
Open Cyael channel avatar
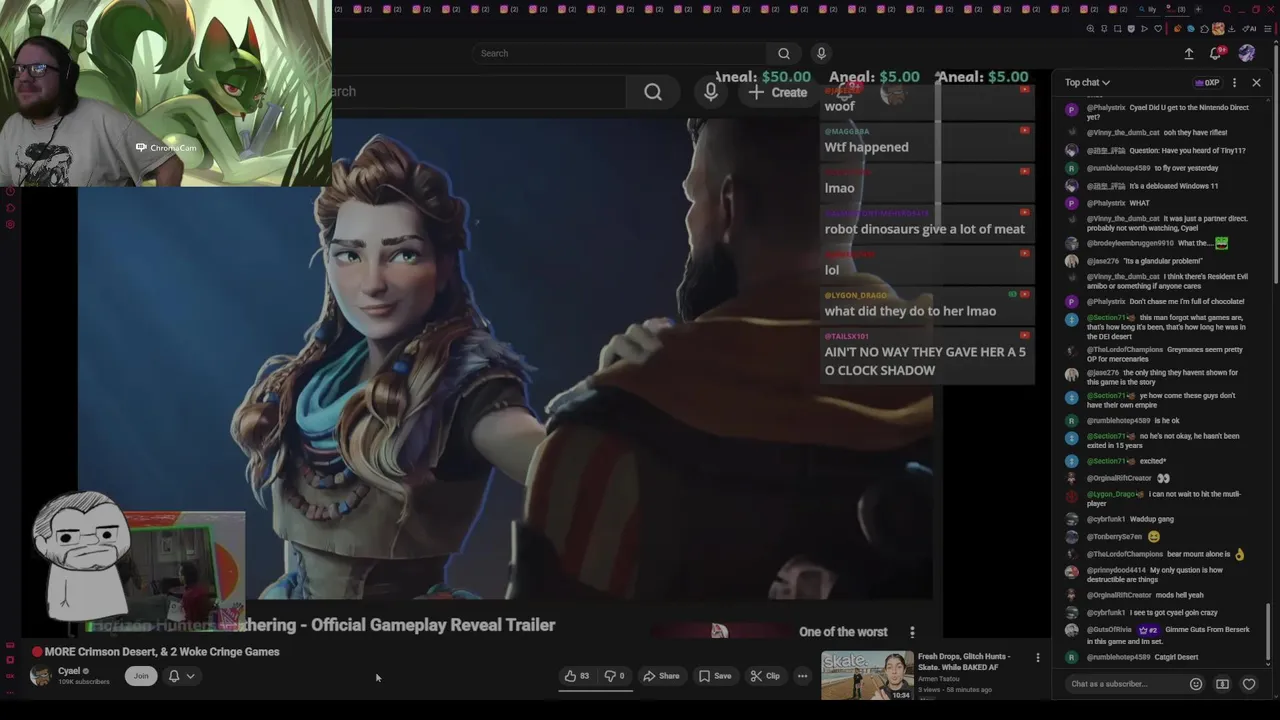(x=41, y=676)
